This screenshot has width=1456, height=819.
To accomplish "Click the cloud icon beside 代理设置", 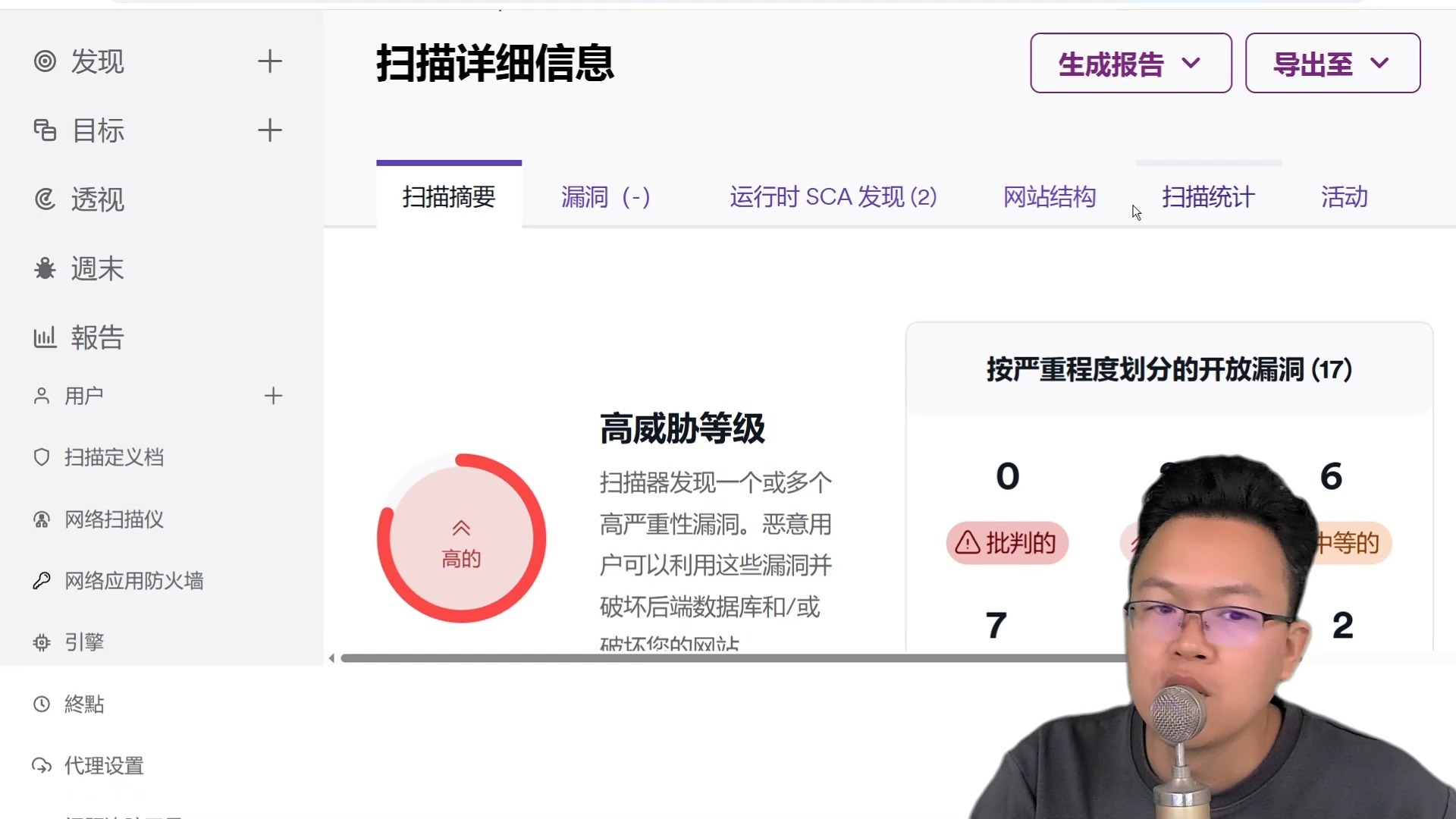I will (x=42, y=766).
